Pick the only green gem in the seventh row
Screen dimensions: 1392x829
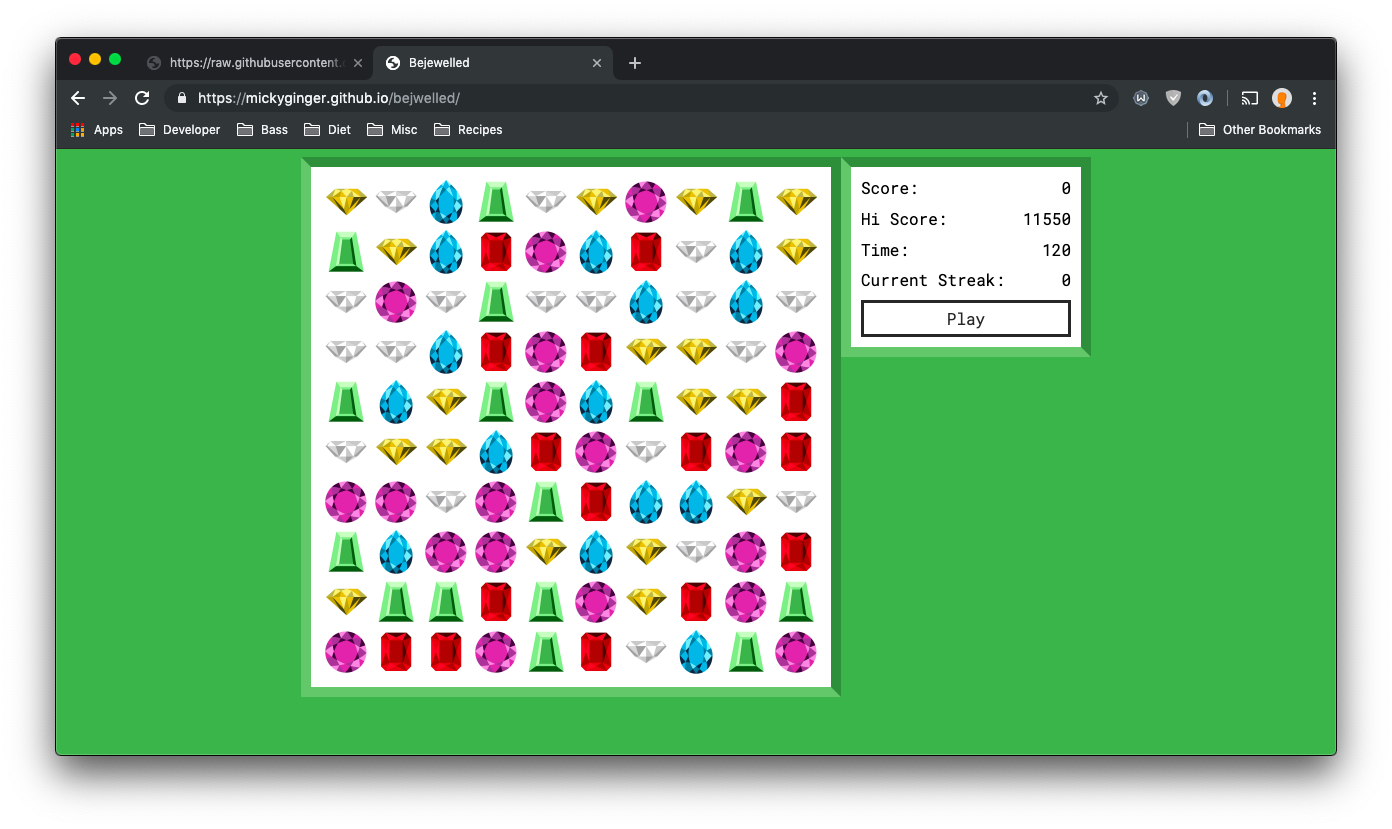point(546,501)
